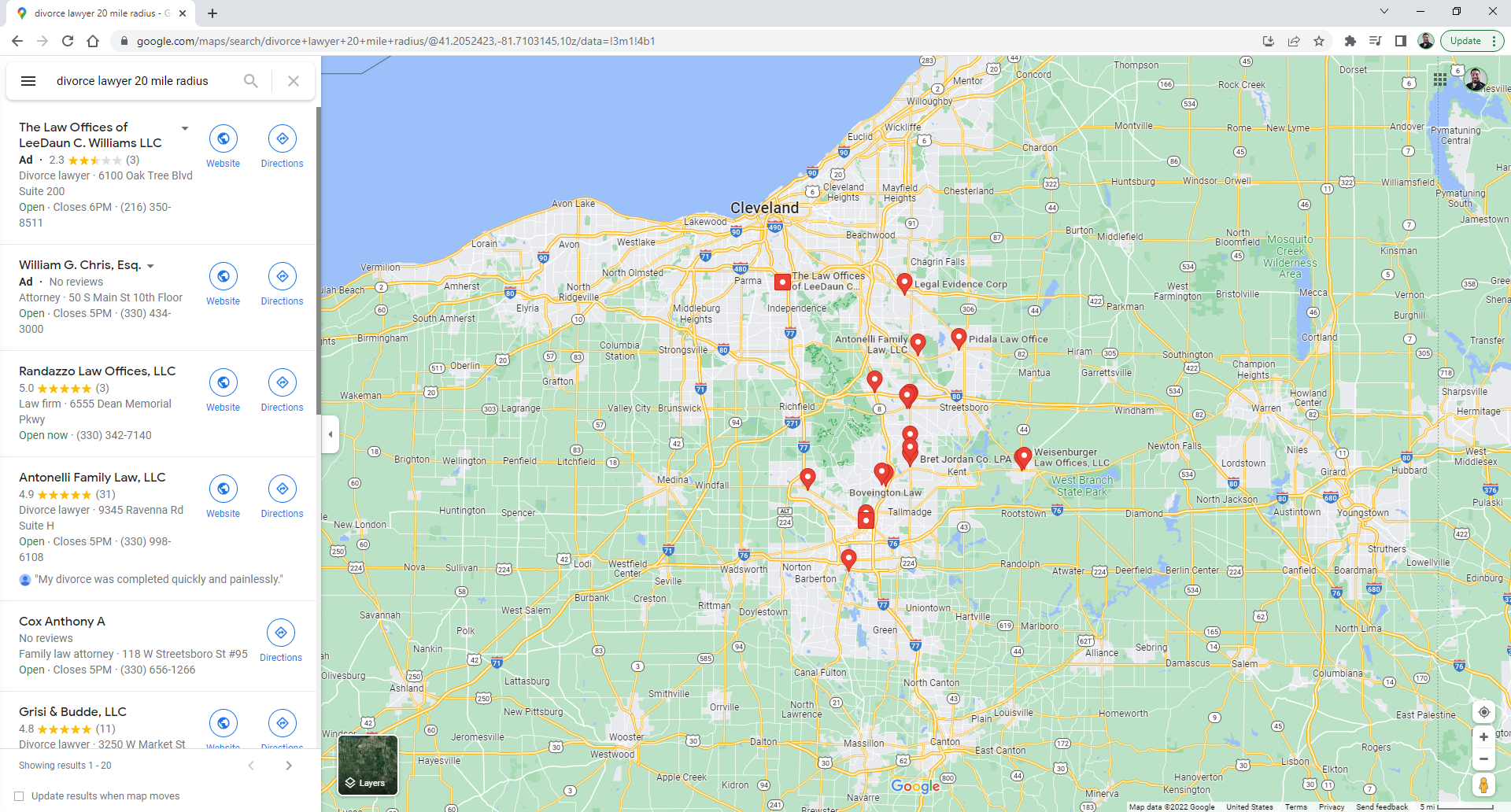Open Randazzo Law Offices, LLC listing
1511x812 pixels.
98,371
